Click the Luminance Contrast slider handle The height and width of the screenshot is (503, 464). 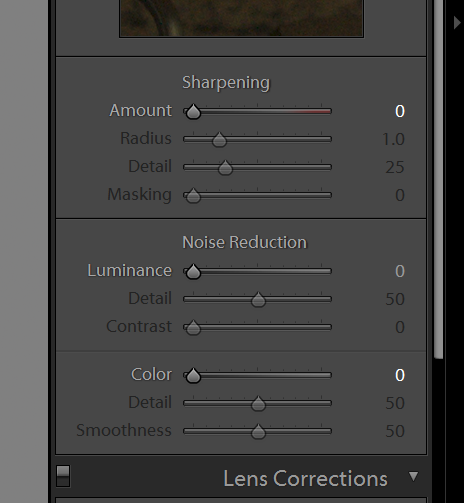tap(193, 328)
